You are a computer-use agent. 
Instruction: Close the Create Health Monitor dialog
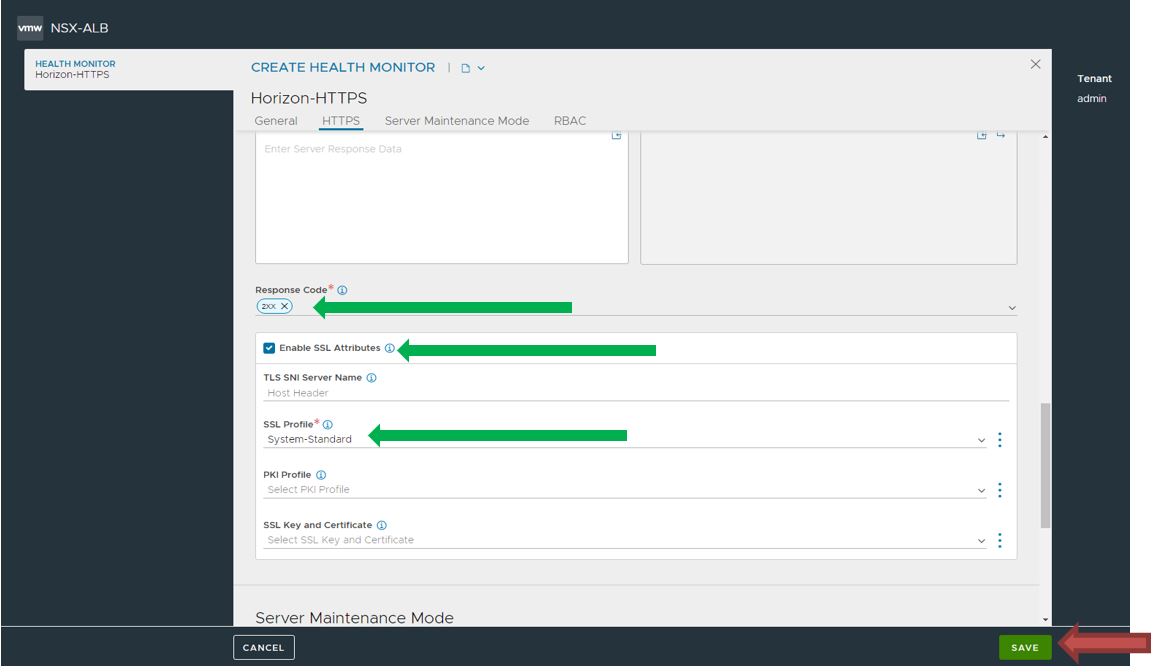point(1035,65)
